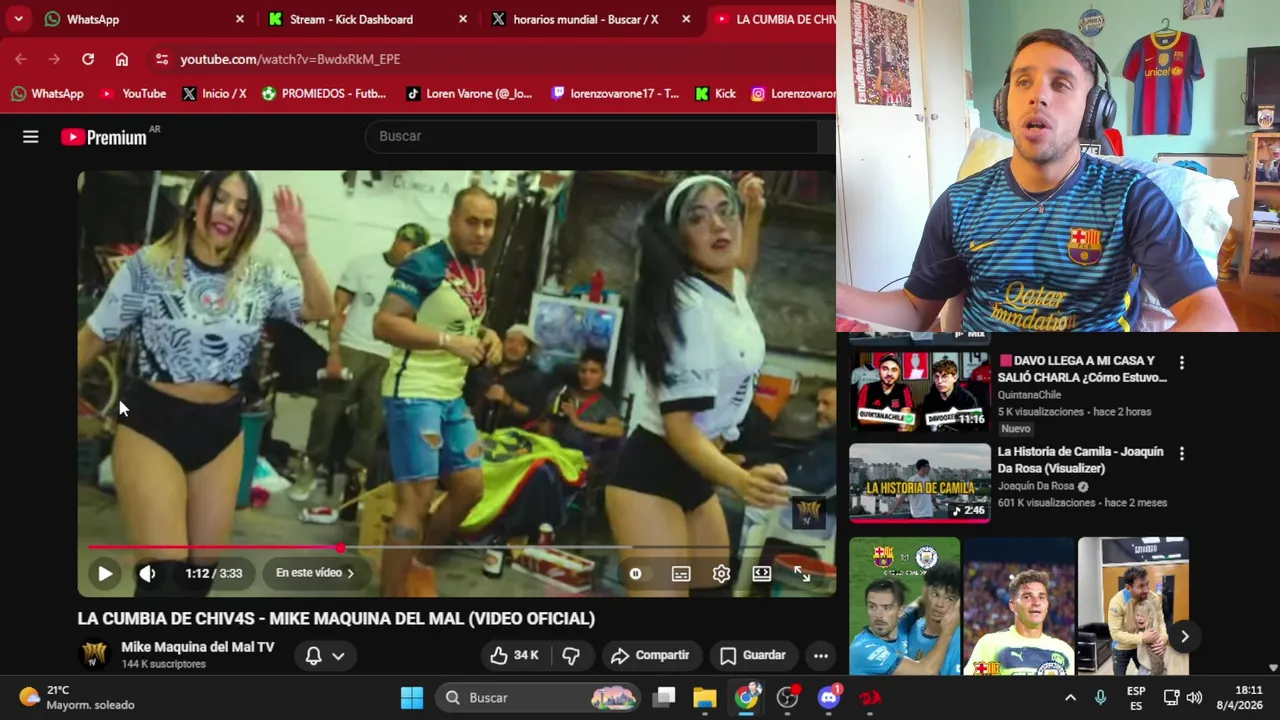Screen dimensions: 1280x720
Task: Switch to horarios mundial X tab
Action: (590, 19)
